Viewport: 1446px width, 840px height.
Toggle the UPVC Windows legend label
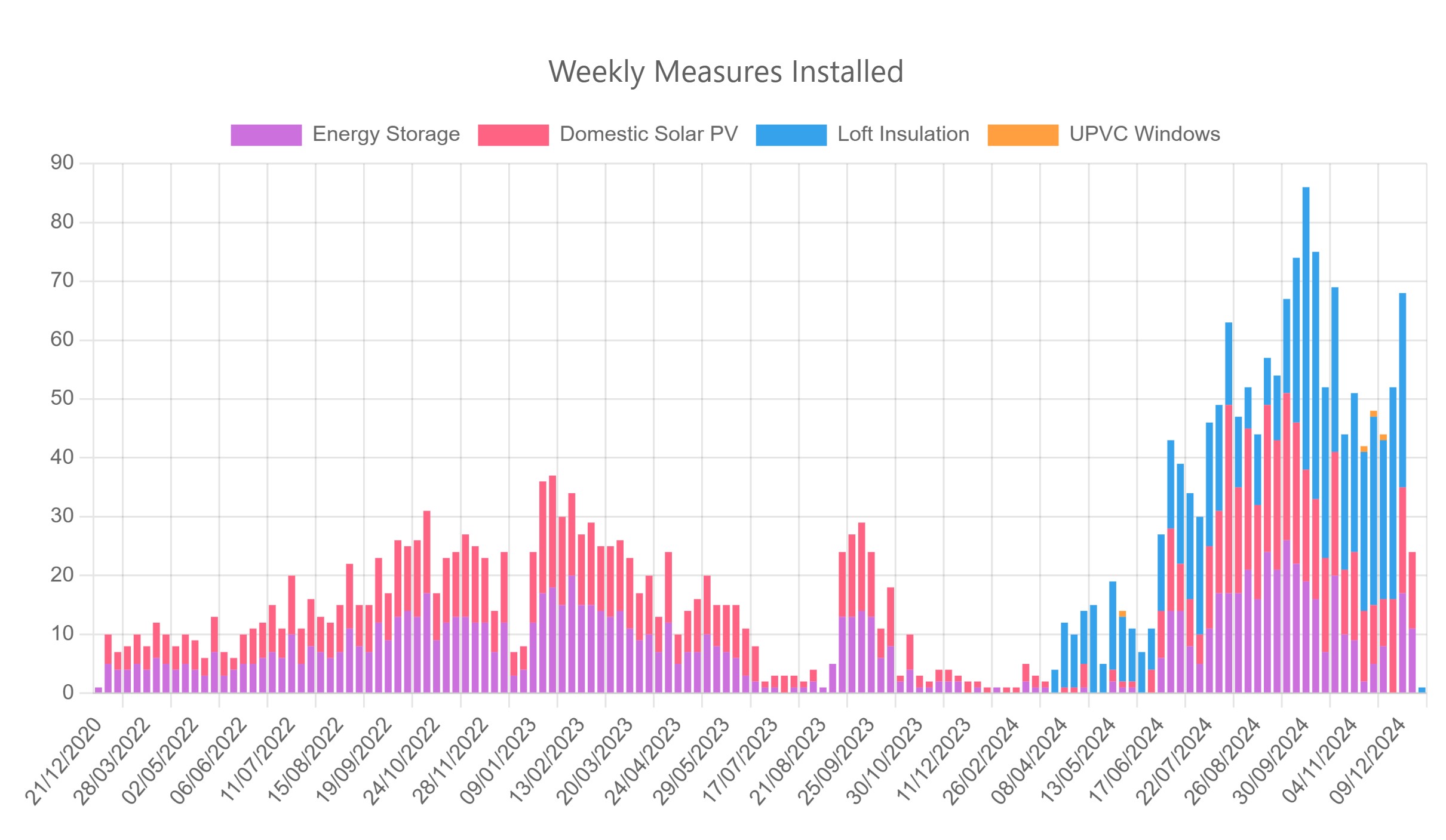click(1144, 134)
